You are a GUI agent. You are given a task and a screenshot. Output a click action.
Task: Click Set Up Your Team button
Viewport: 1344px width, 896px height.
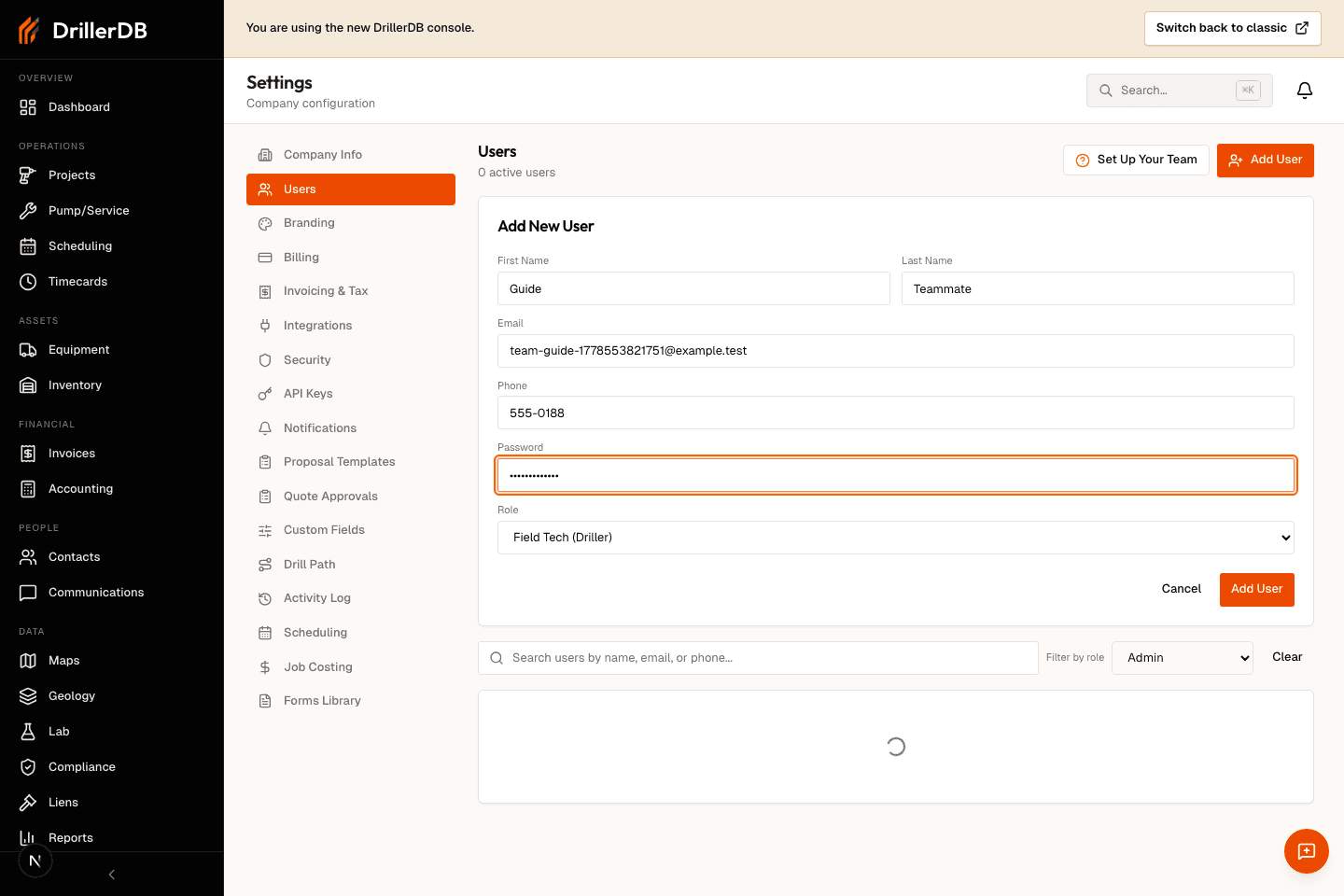pyautogui.click(x=1136, y=160)
